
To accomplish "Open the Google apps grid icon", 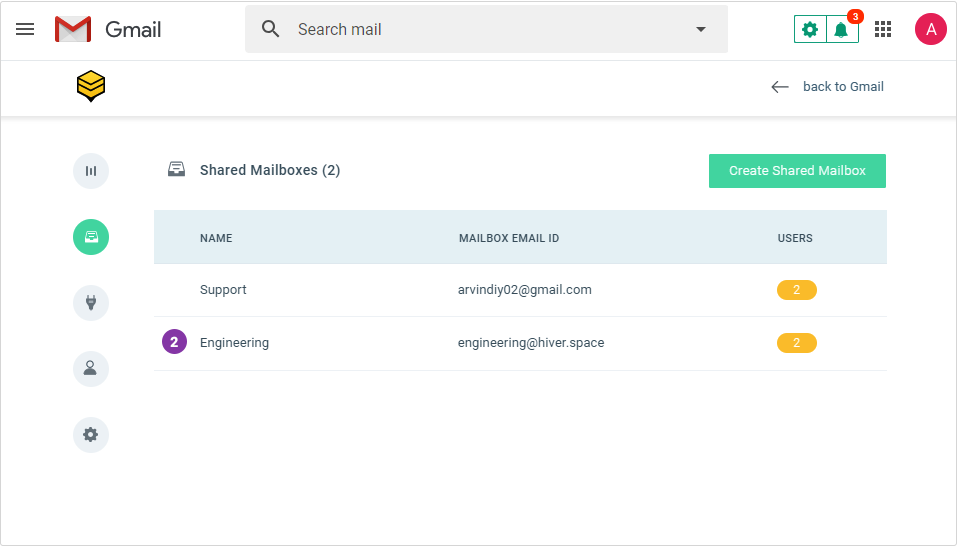I will tap(883, 29).
